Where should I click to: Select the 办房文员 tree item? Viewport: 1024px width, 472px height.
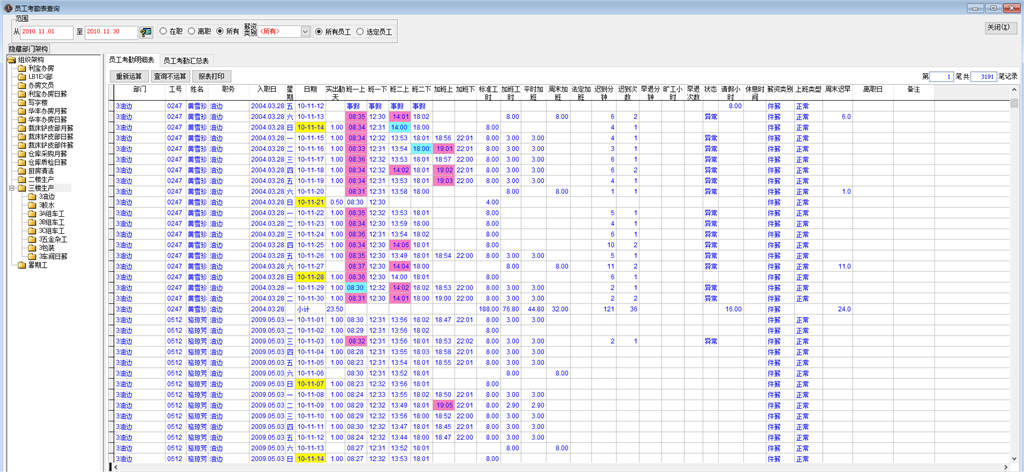point(40,85)
